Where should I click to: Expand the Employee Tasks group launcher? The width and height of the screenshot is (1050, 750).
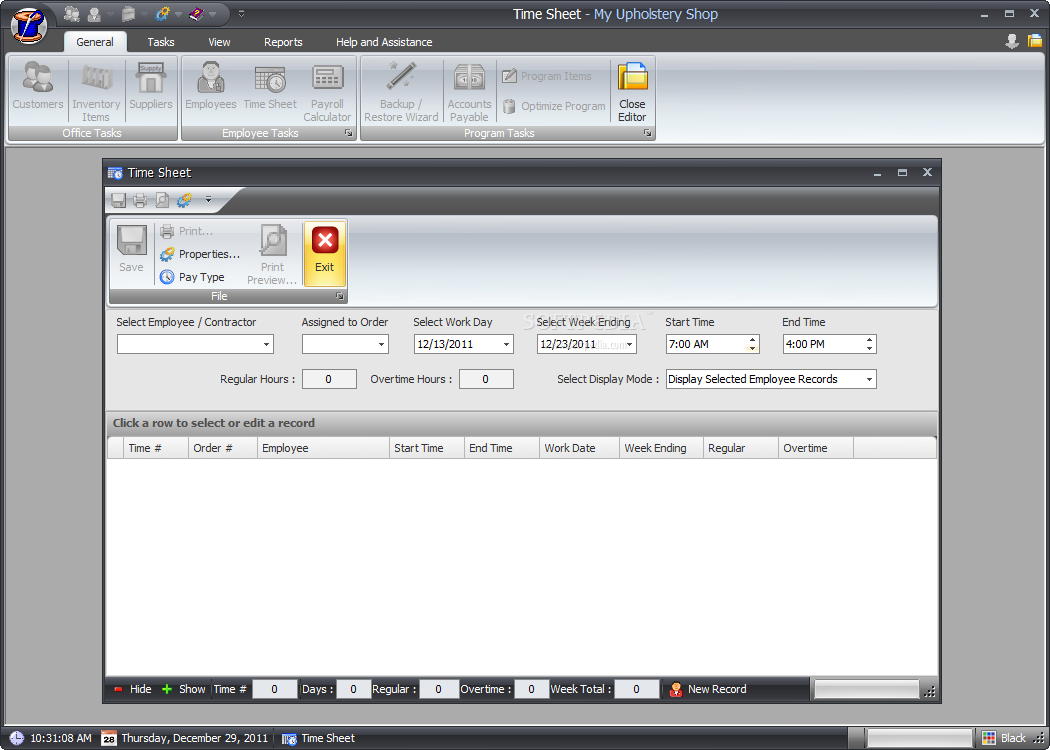[x=348, y=133]
